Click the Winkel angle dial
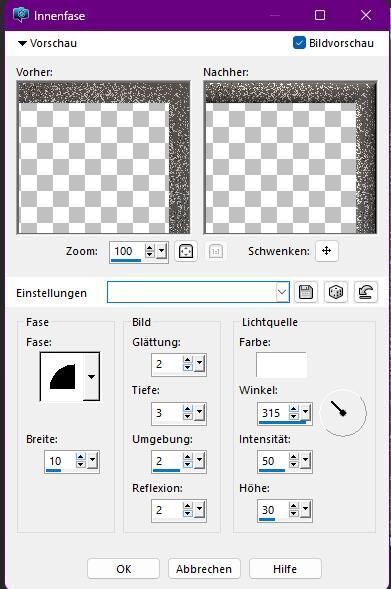 [343, 413]
